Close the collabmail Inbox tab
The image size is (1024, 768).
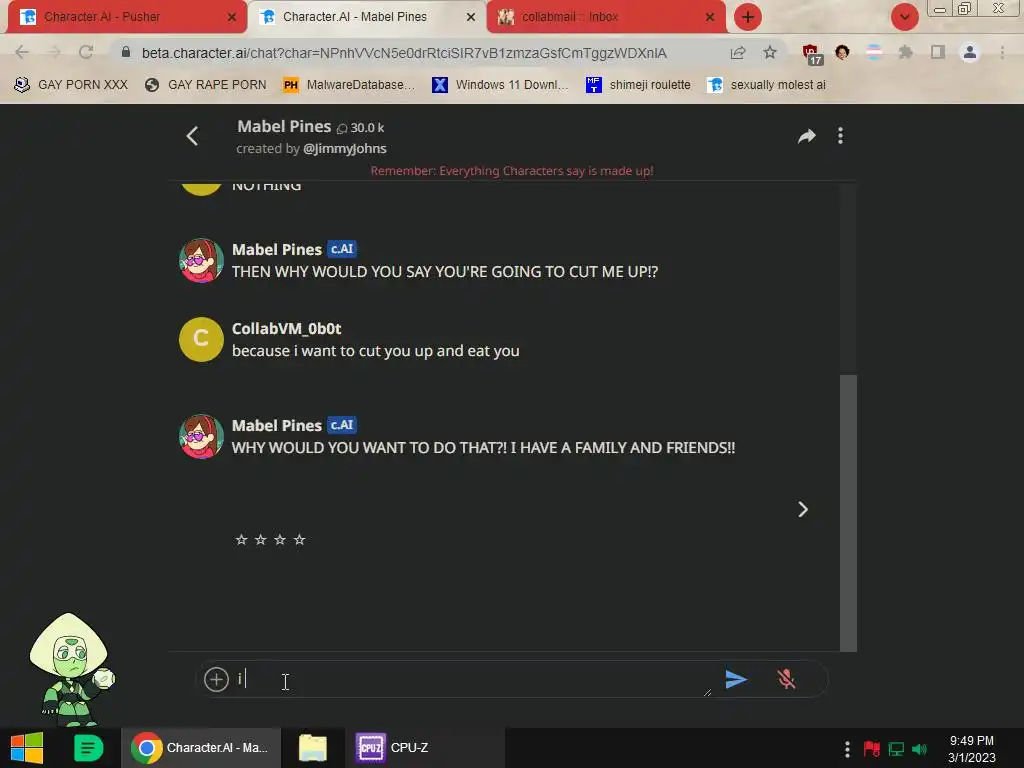click(710, 18)
